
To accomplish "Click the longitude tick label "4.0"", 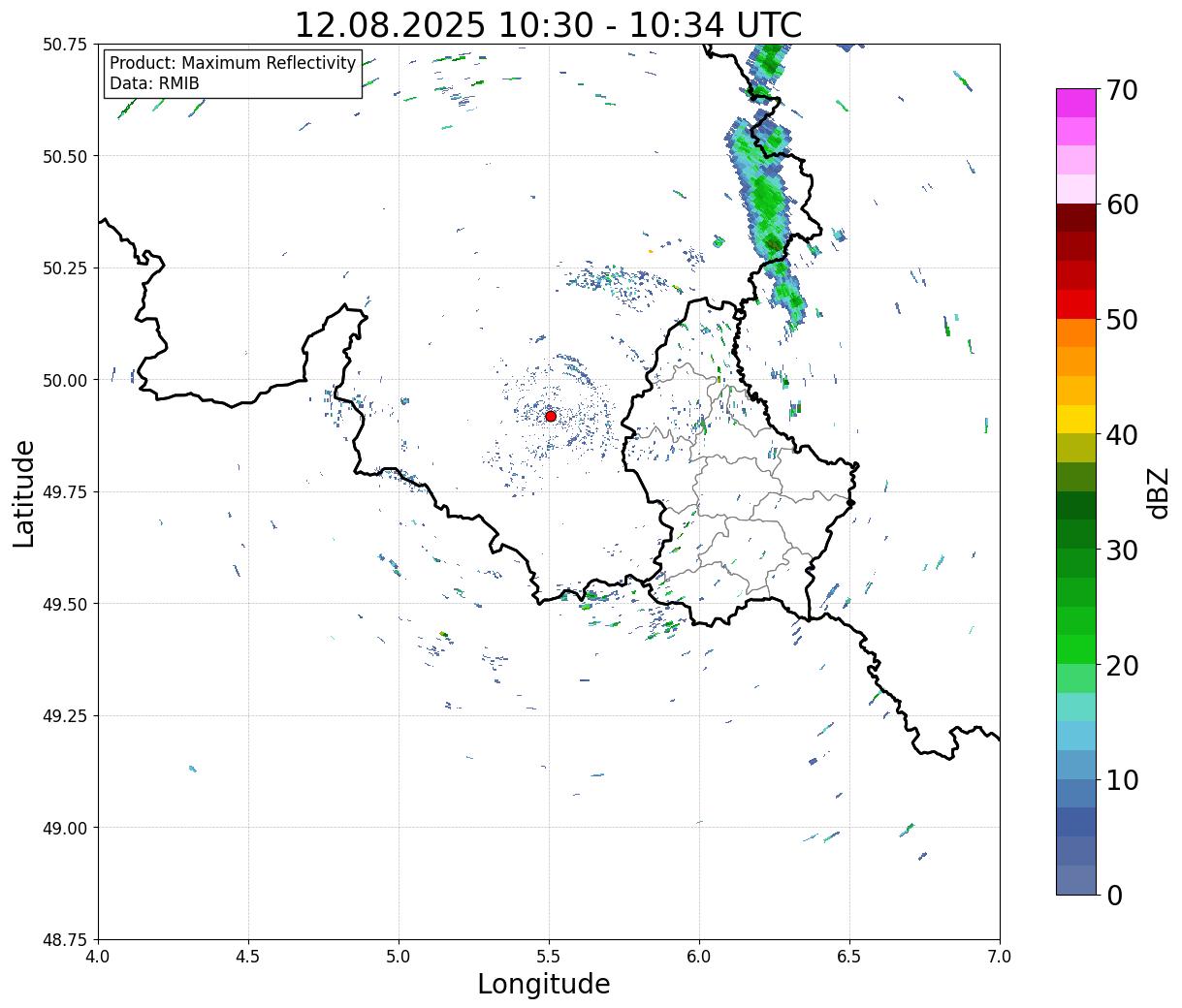I will tap(98, 957).
